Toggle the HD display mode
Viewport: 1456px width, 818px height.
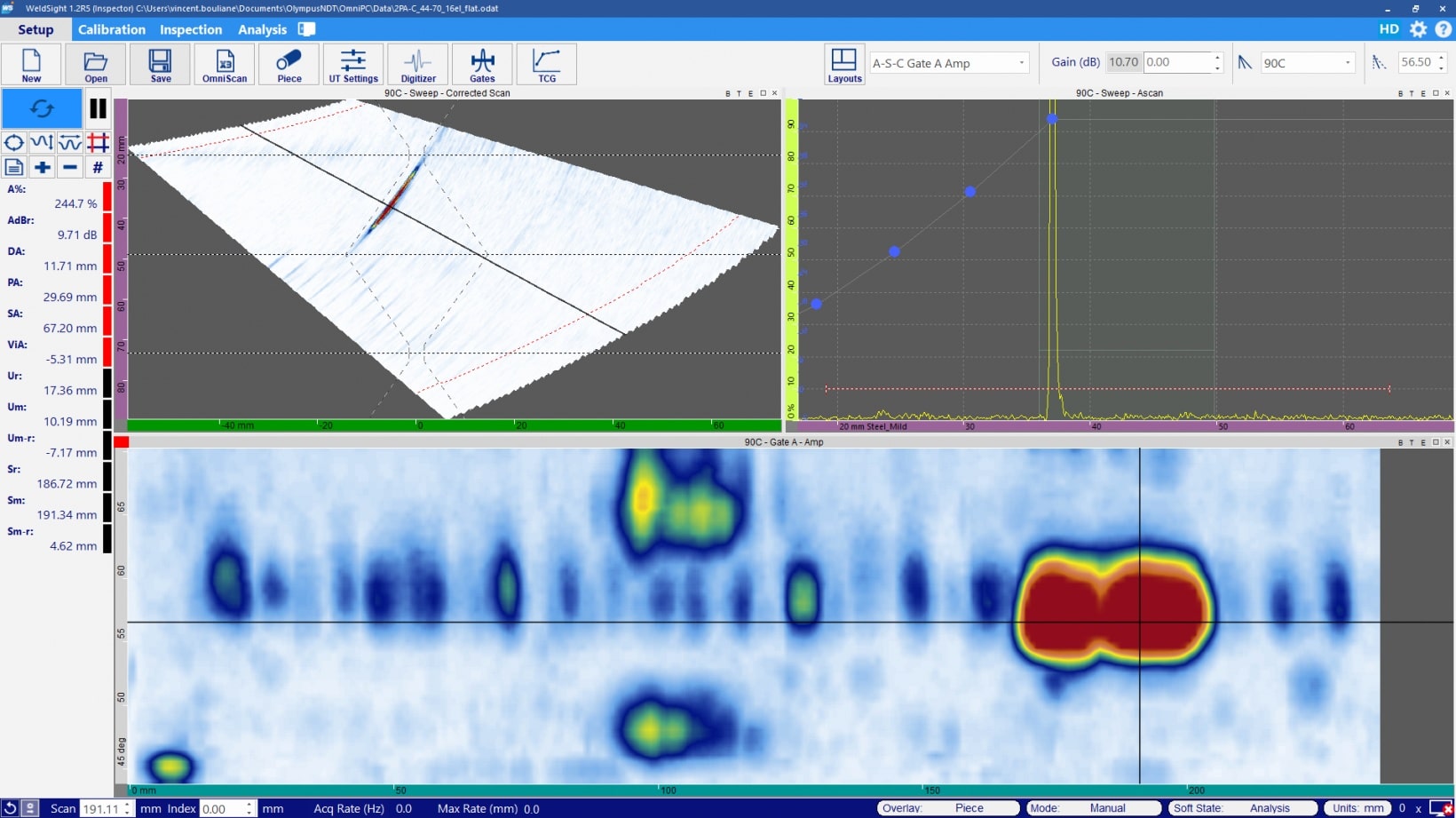click(1389, 29)
